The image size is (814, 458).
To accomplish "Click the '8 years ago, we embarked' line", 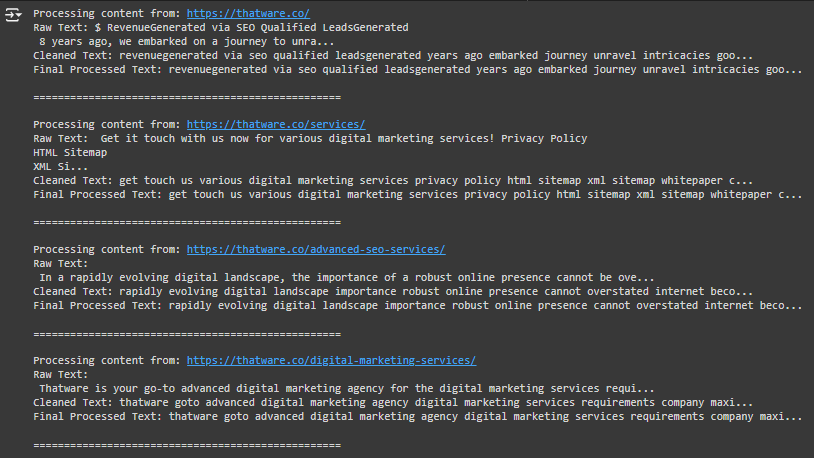I will 187,42.
